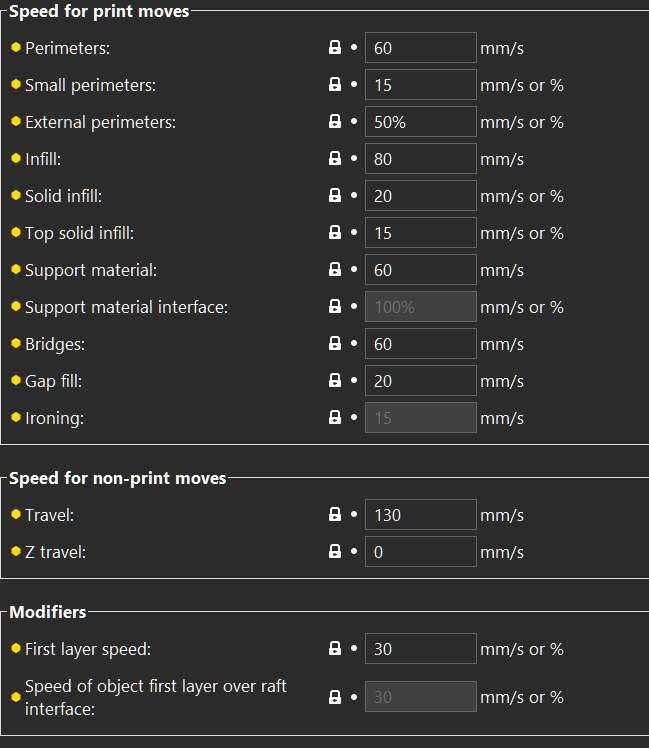Click the 'Speed for print moves' group heading
The height and width of the screenshot is (748, 649).
pyautogui.click(x=99, y=11)
